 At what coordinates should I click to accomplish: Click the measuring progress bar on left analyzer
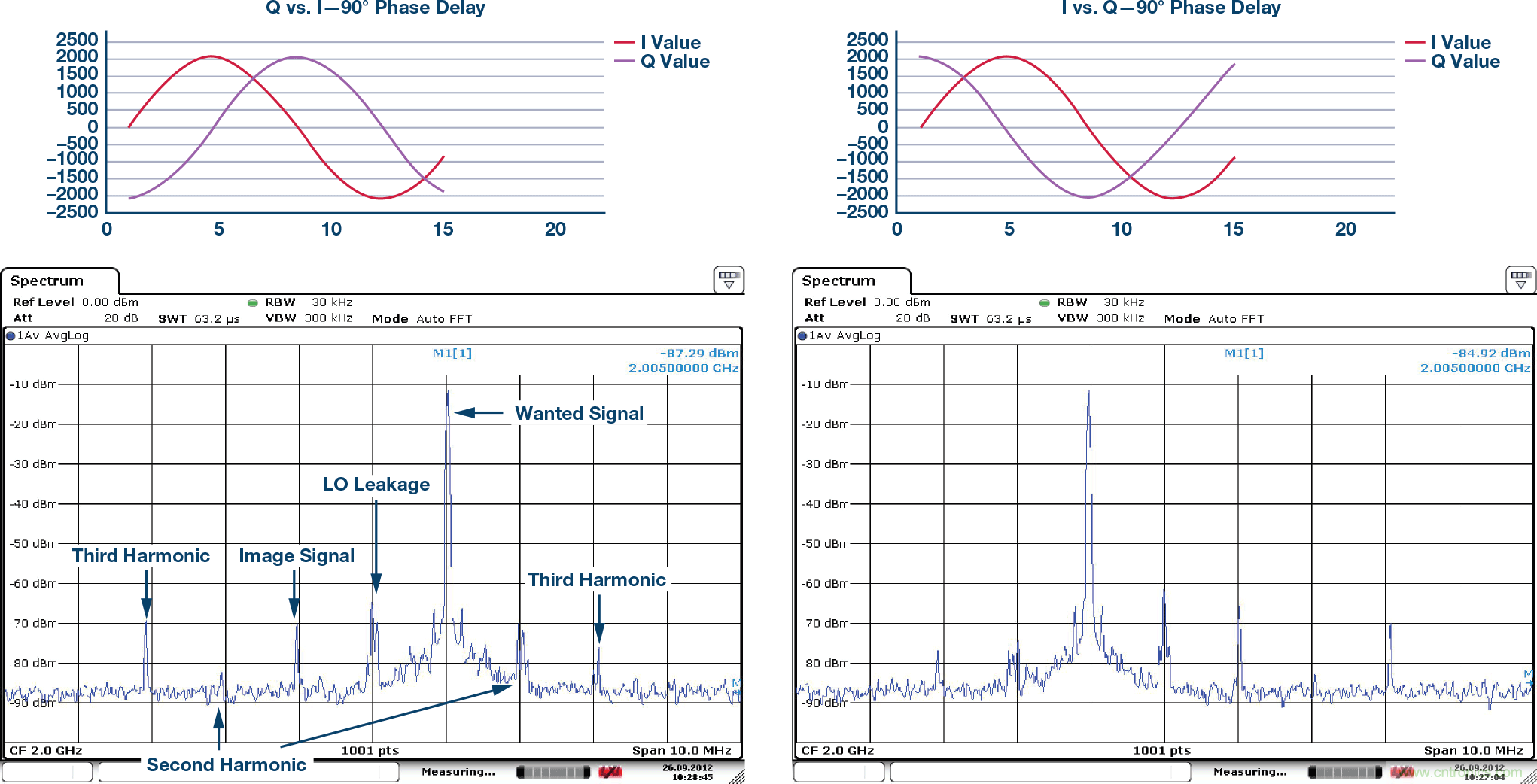click(553, 772)
